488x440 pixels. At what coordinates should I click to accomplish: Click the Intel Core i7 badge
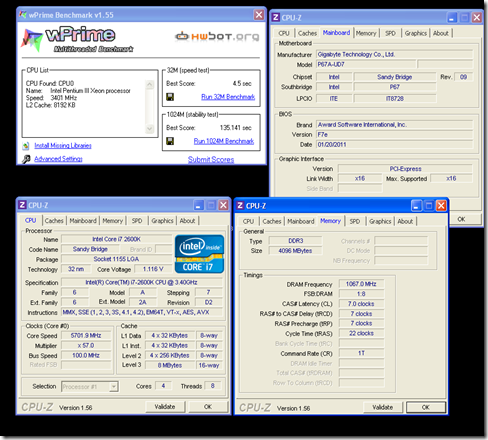click(199, 254)
